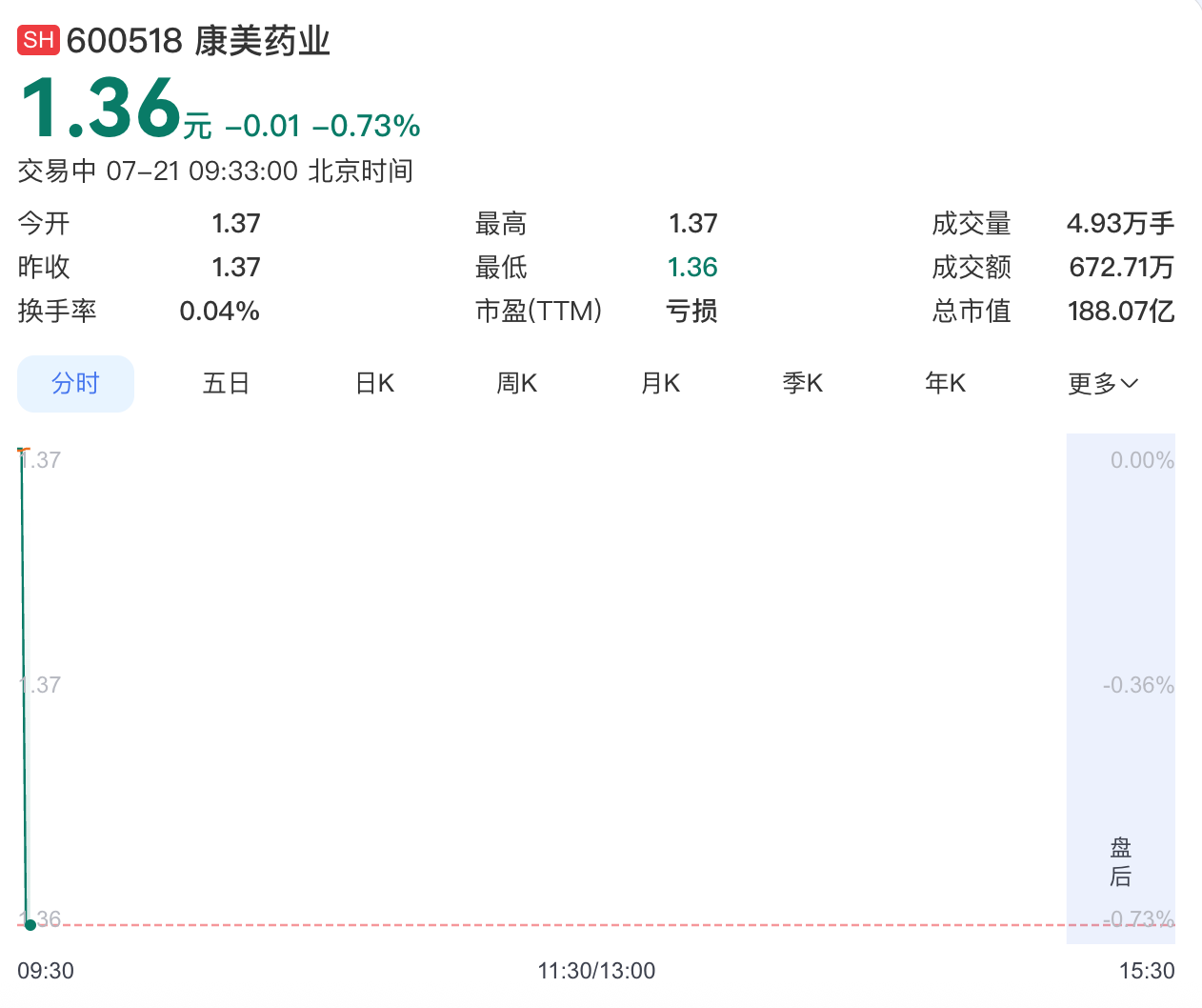Click the 11:30/13:00 time axis label
The height and width of the screenshot is (1008, 1202).
click(596, 971)
